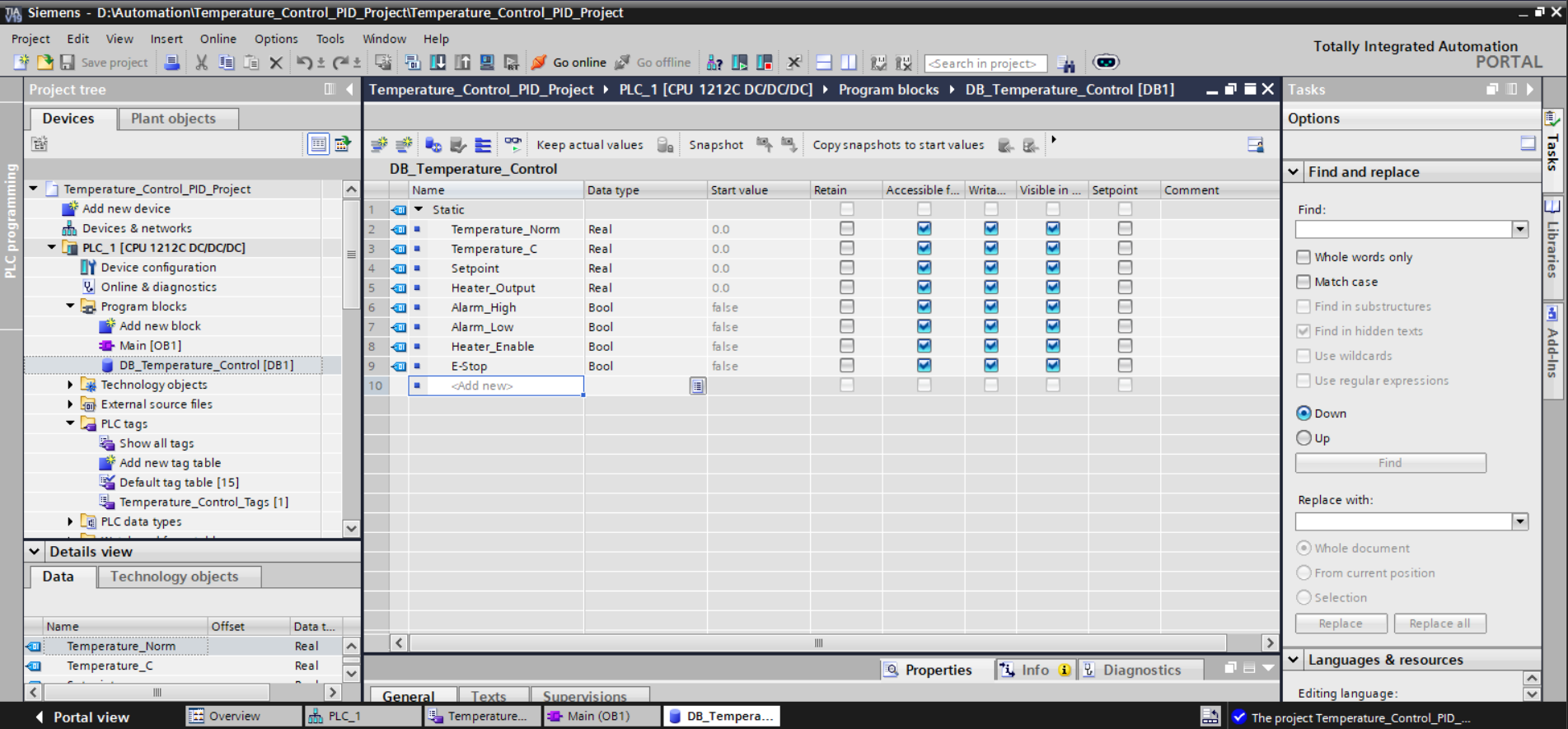Click the Split editor vertically icon
This screenshot has width=1568, height=729.
pyautogui.click(x=848, y=63)
